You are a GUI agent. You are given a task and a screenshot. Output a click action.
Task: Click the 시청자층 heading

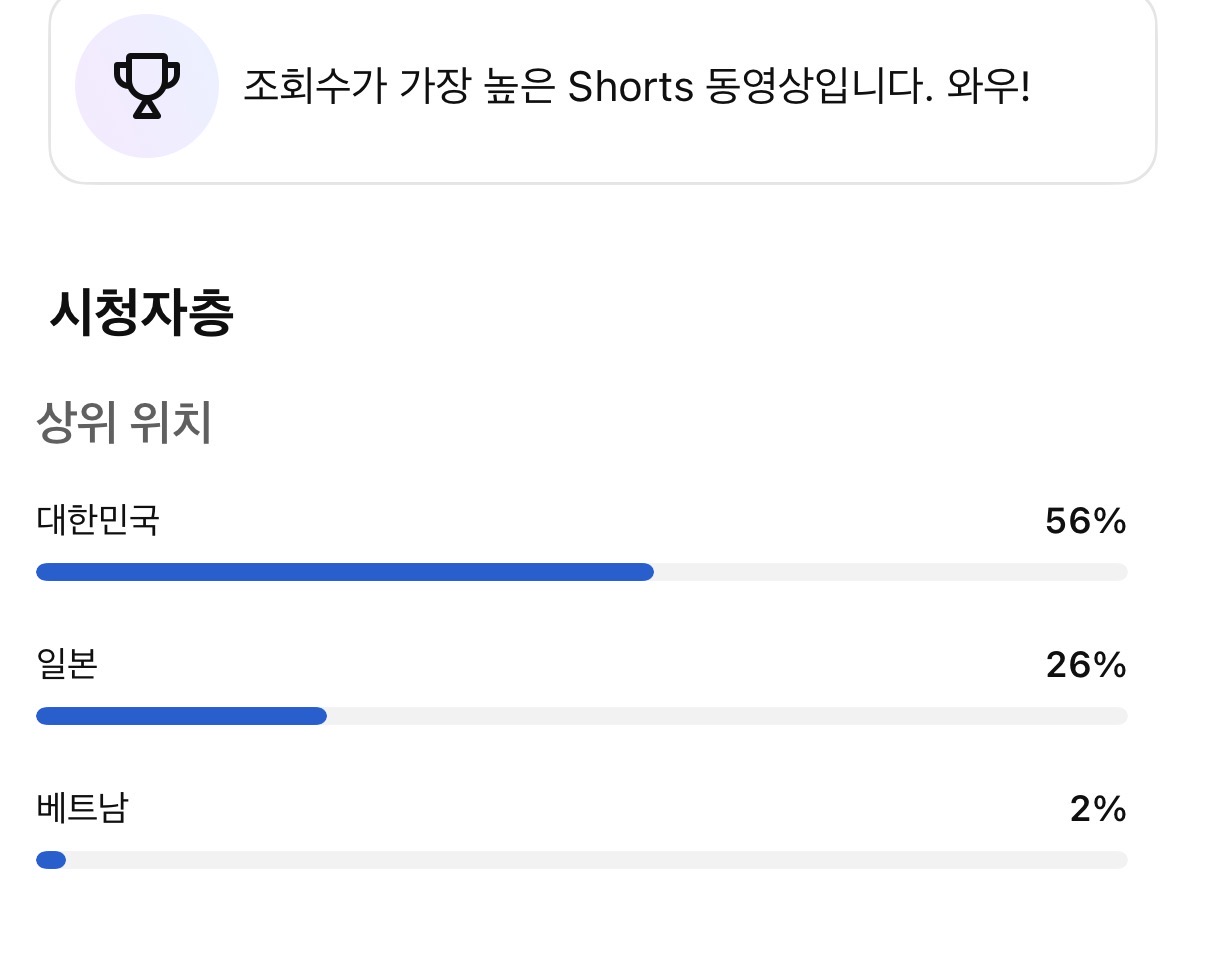pyautogui.click(x=141, y=314)
